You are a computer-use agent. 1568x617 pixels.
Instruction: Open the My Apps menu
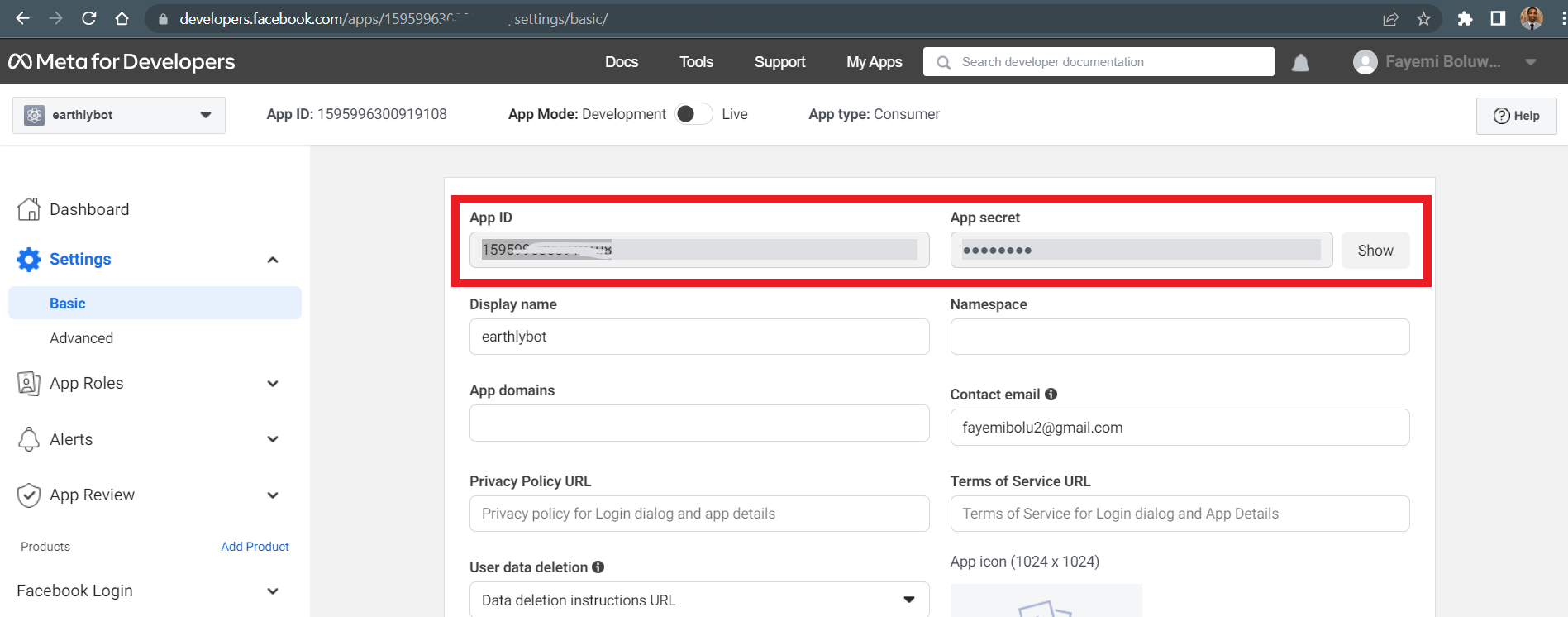pos(874,62)
